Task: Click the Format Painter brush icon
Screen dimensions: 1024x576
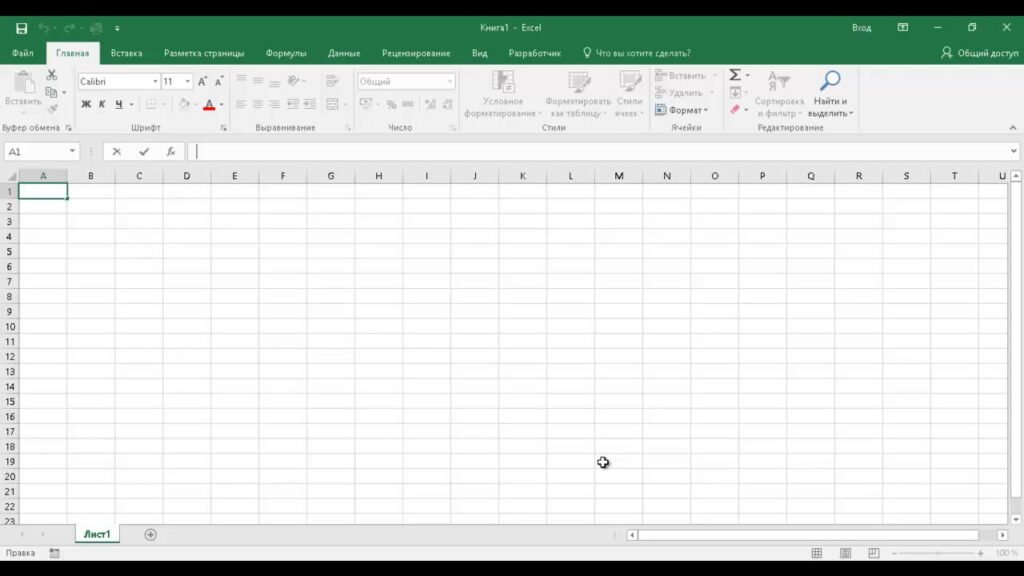Action: [52, 108]
